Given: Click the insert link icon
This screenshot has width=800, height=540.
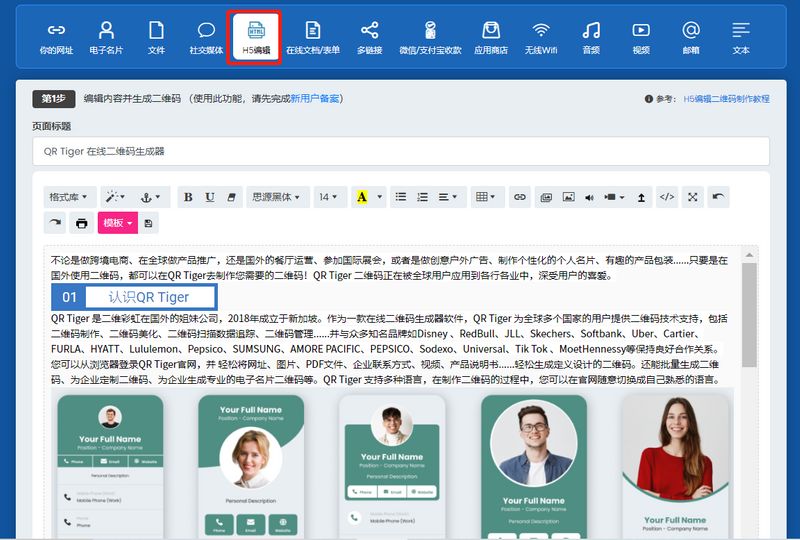Looking at the screenshot, I should click(520, 197).
